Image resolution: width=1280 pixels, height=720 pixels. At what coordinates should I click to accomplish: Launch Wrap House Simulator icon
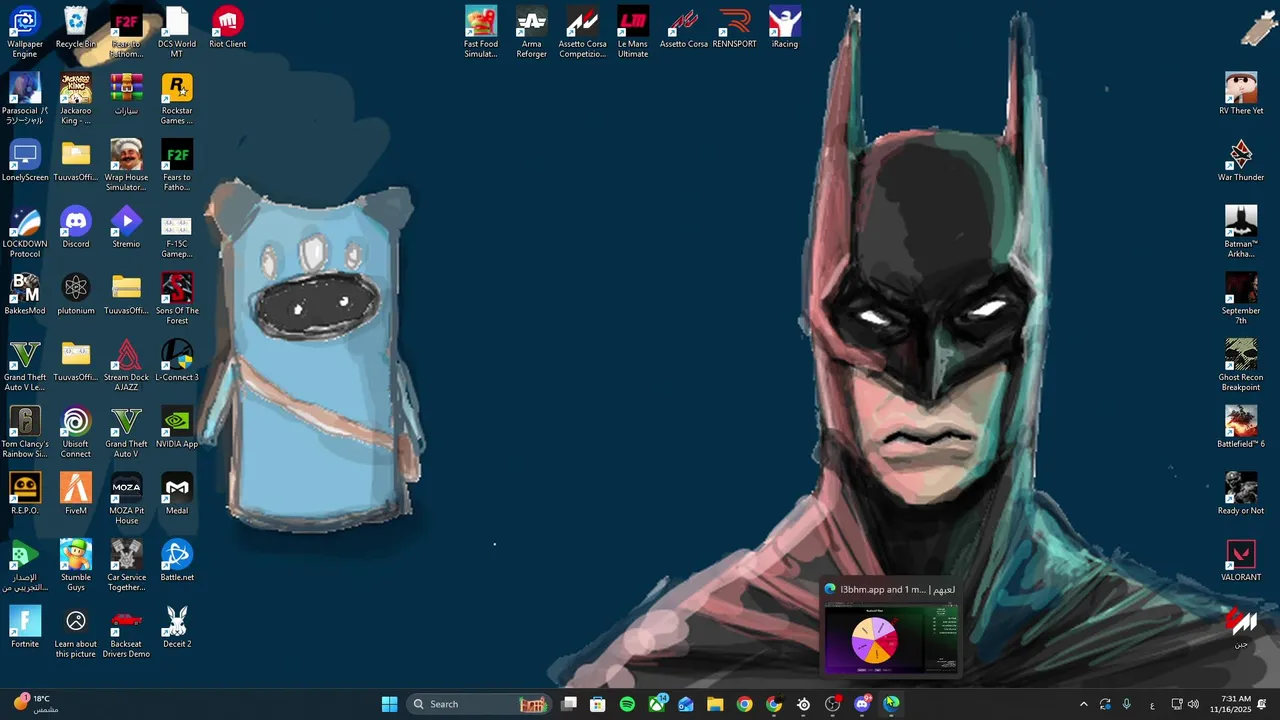coord(126,166)
